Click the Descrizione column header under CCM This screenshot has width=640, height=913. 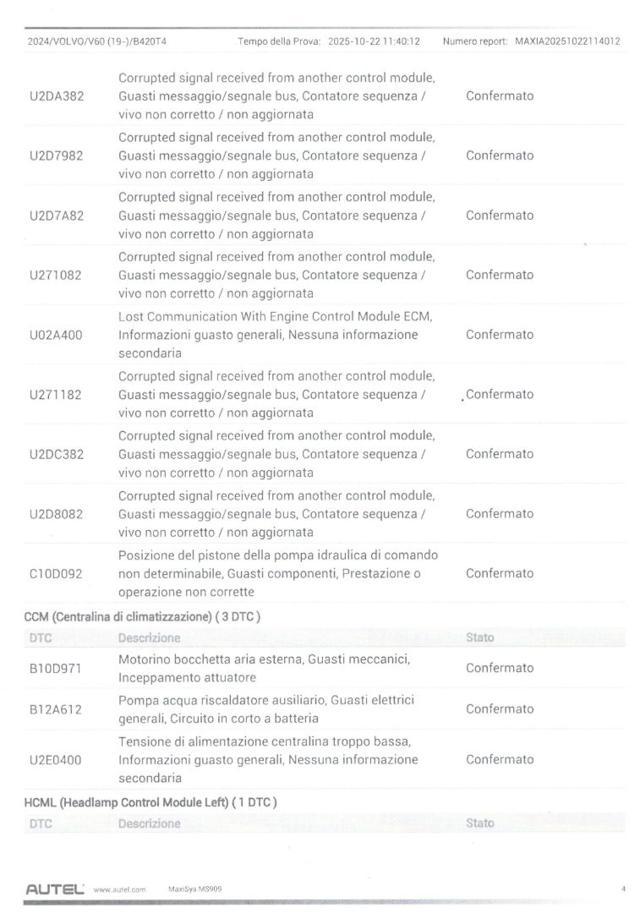click(x=149, y=638)
